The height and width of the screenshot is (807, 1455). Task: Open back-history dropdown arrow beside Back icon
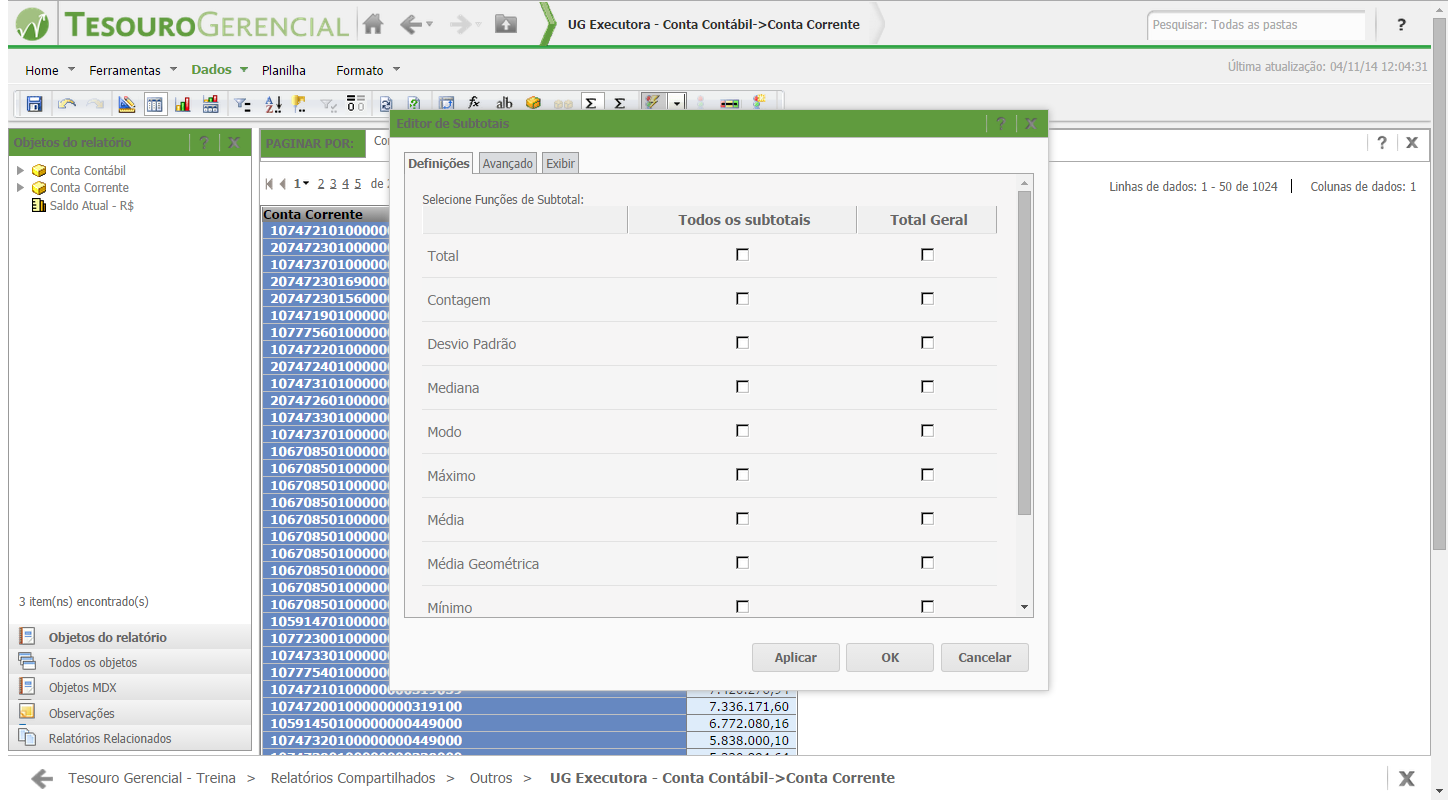click(430, 24)
